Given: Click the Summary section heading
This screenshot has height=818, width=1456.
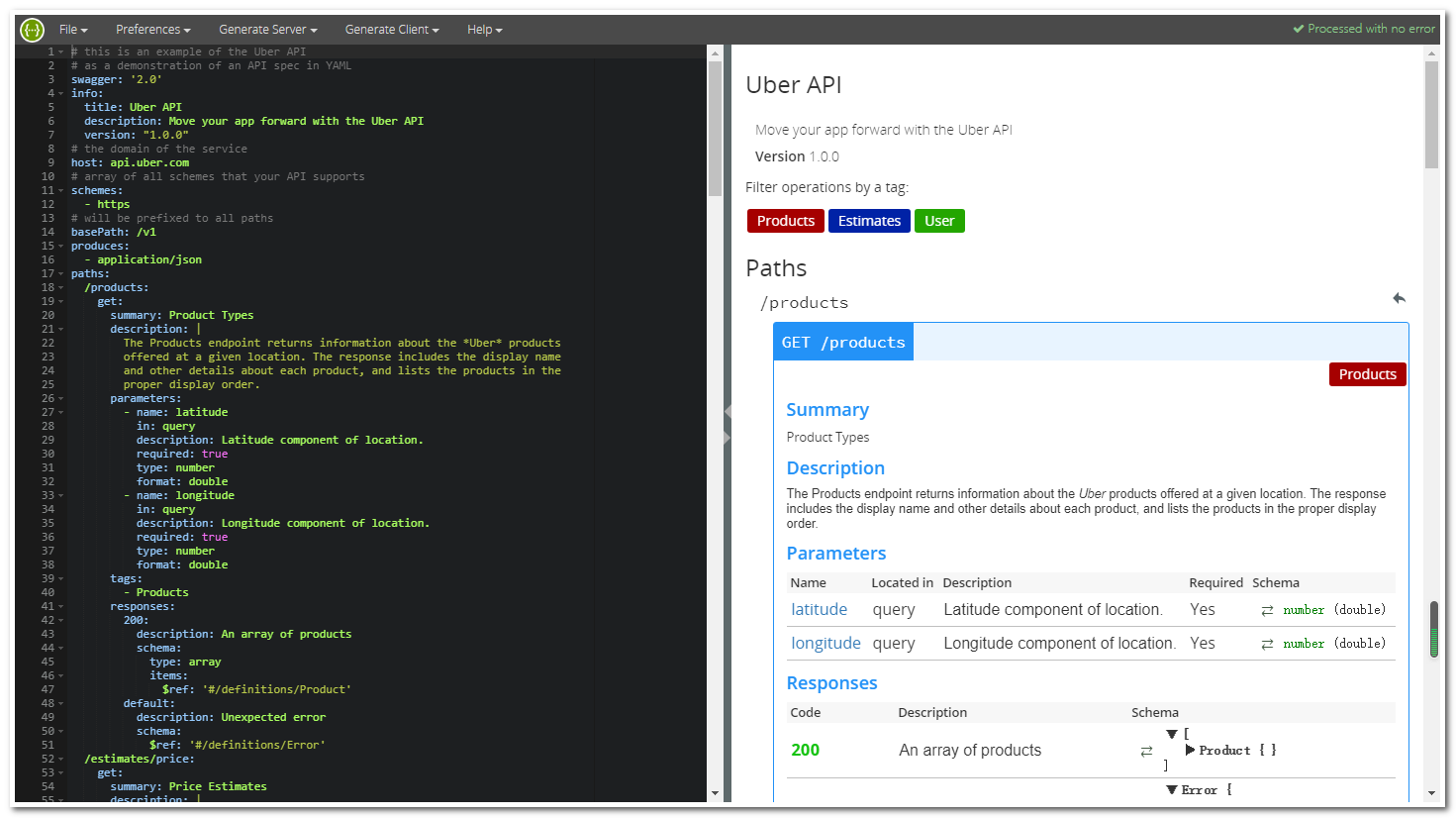Looking at the screenshot, I should tap(827, 410).
